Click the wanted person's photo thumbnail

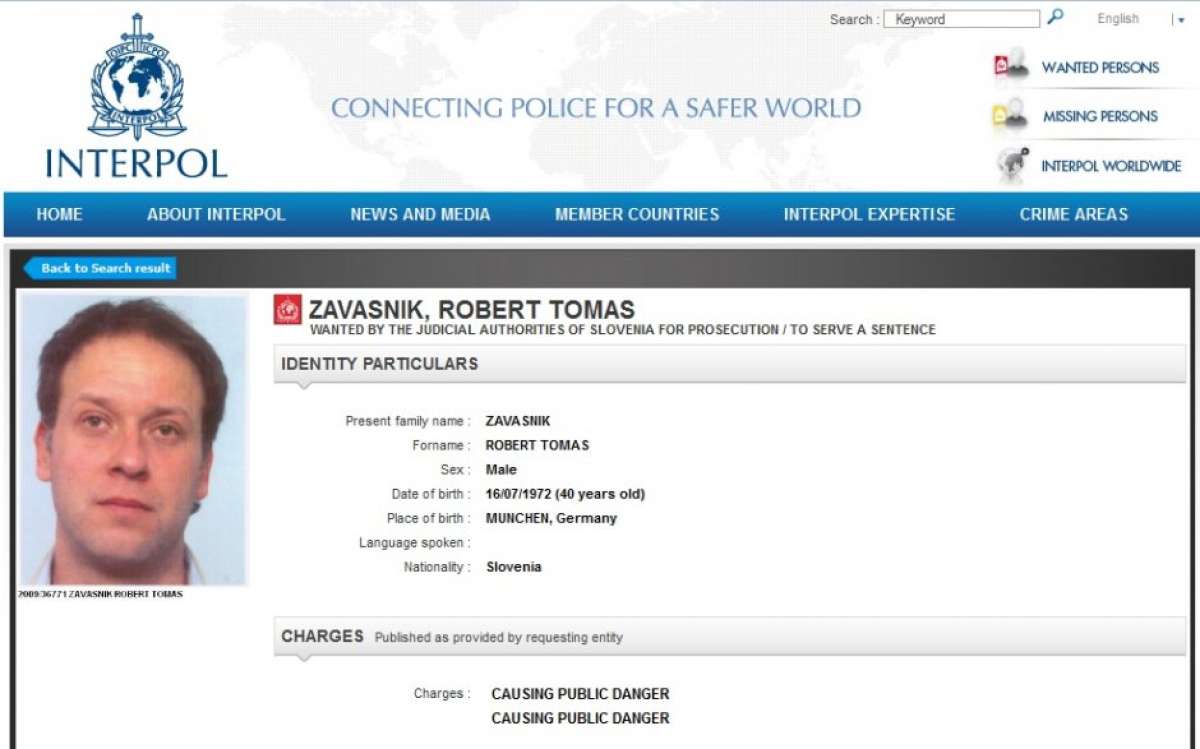click(133, 440)
